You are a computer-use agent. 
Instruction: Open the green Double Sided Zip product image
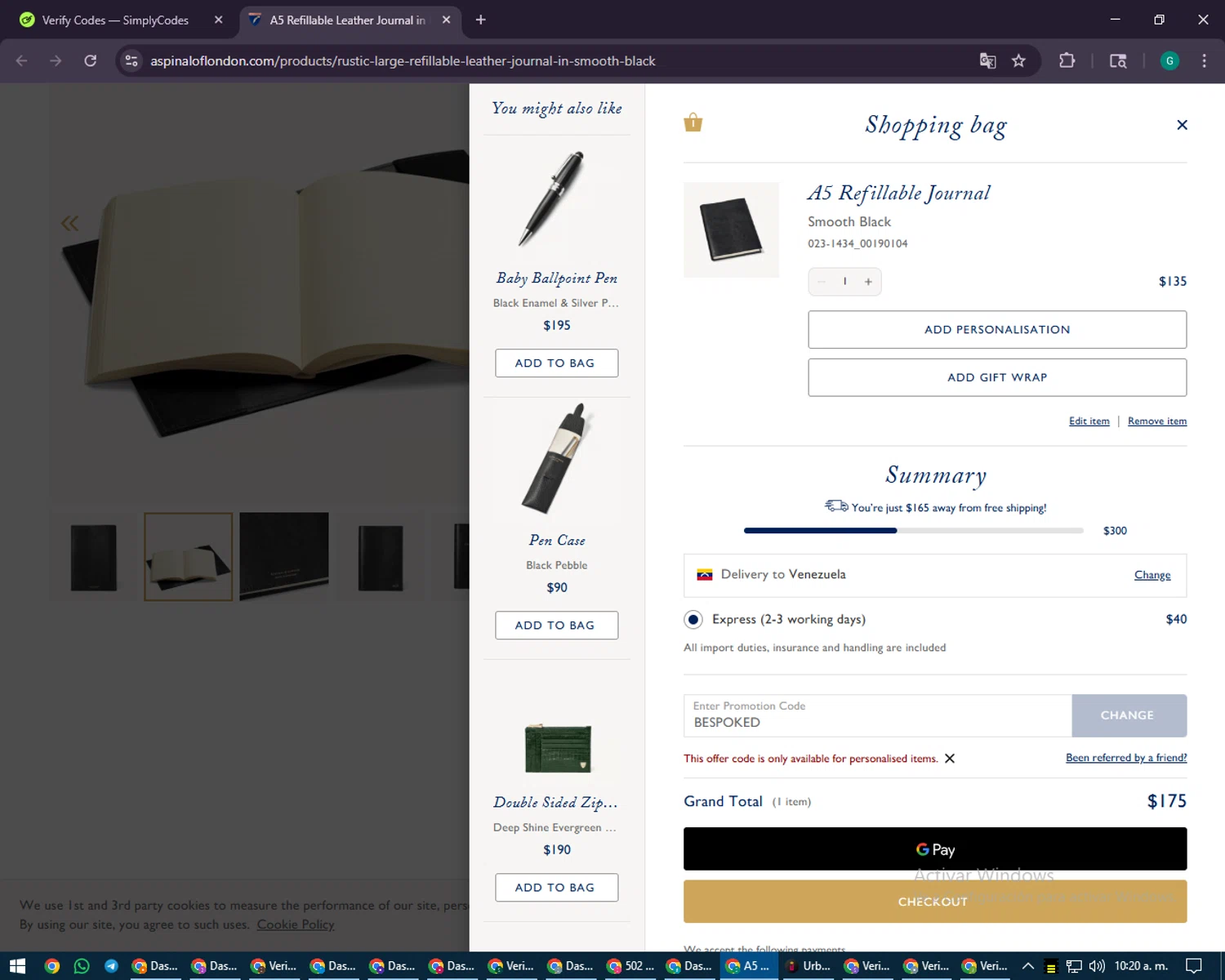click(x=558, y=749)
